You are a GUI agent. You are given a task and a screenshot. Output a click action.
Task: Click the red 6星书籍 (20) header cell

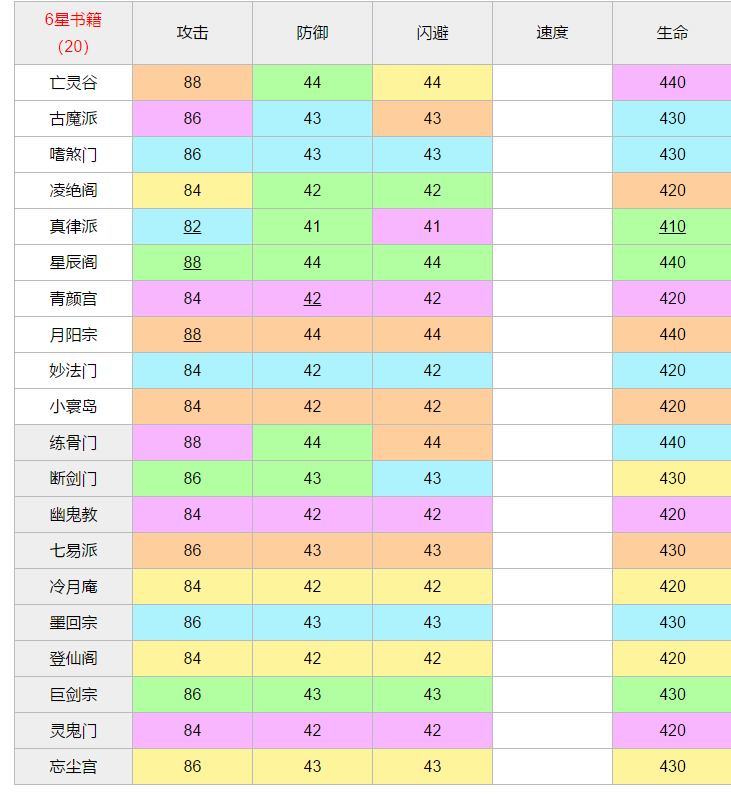[x=74, y=33]
